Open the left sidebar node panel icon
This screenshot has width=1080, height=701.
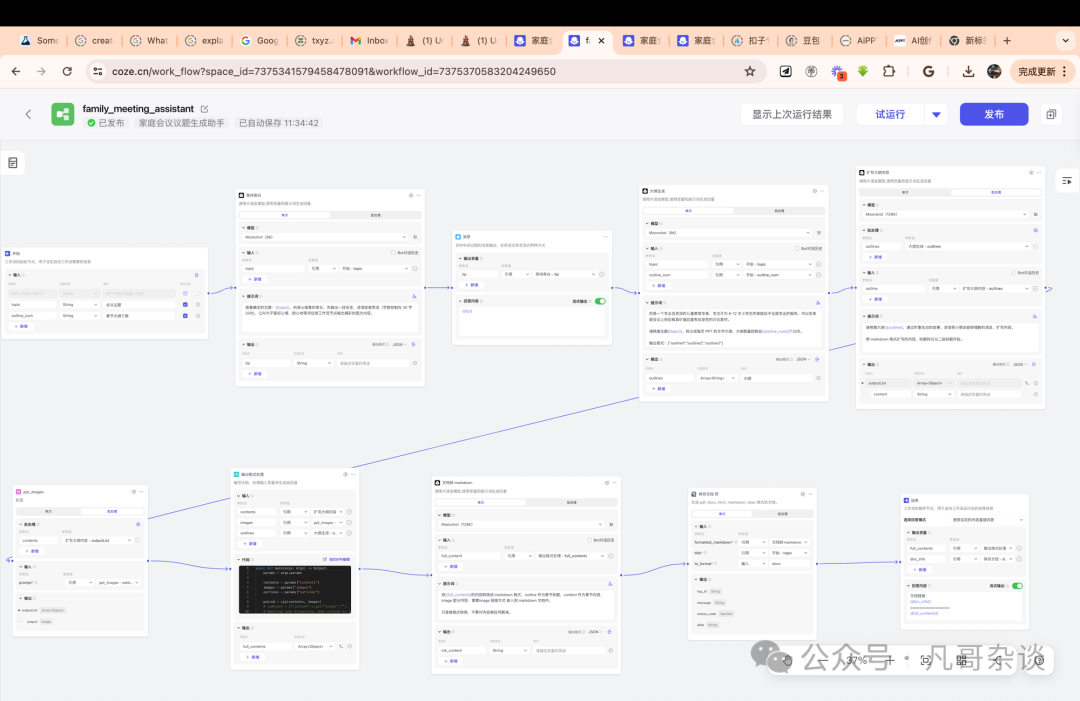pyautogui.click(x=12, y=163)
